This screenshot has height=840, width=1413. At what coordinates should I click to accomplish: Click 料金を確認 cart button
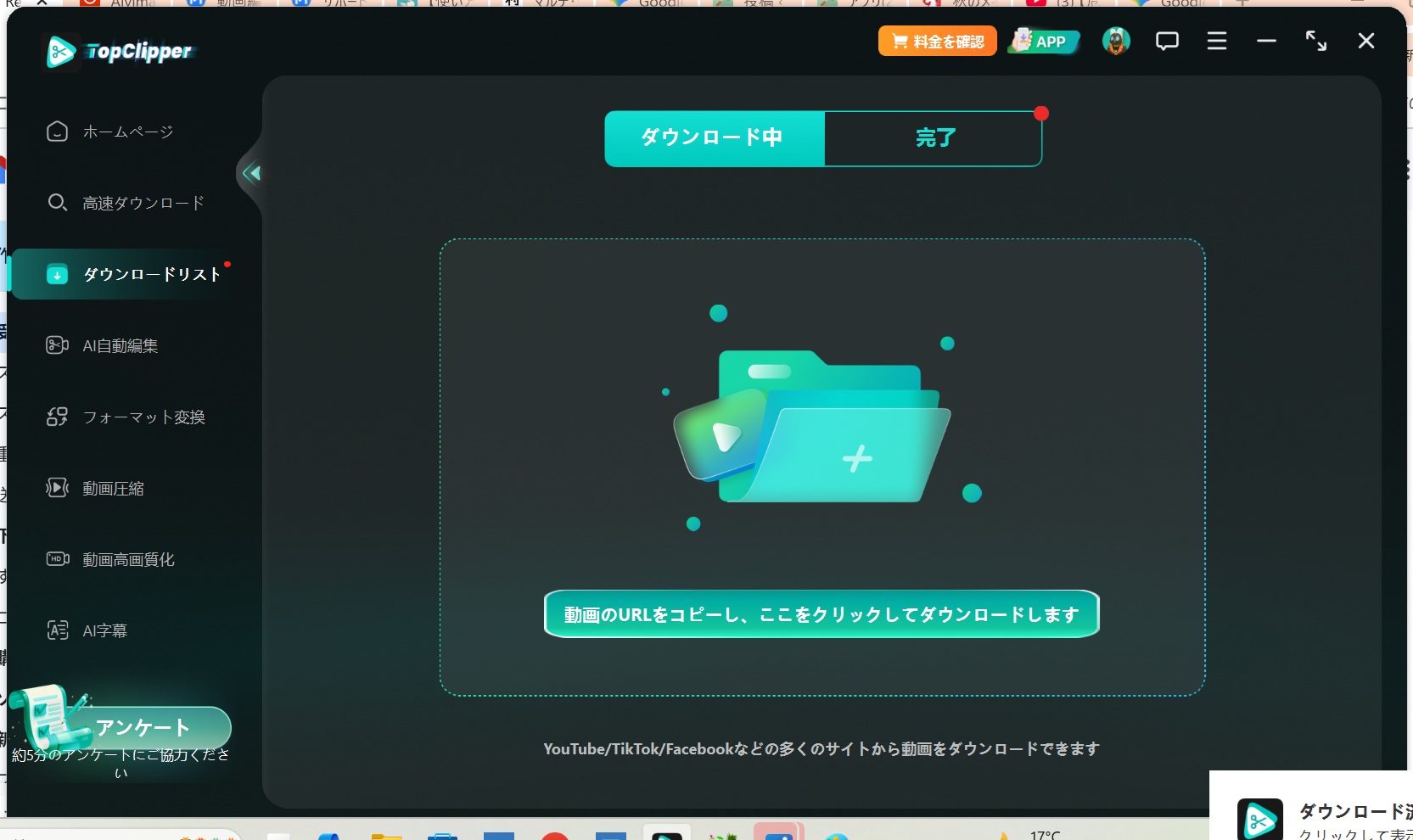(x=937, y=41)
